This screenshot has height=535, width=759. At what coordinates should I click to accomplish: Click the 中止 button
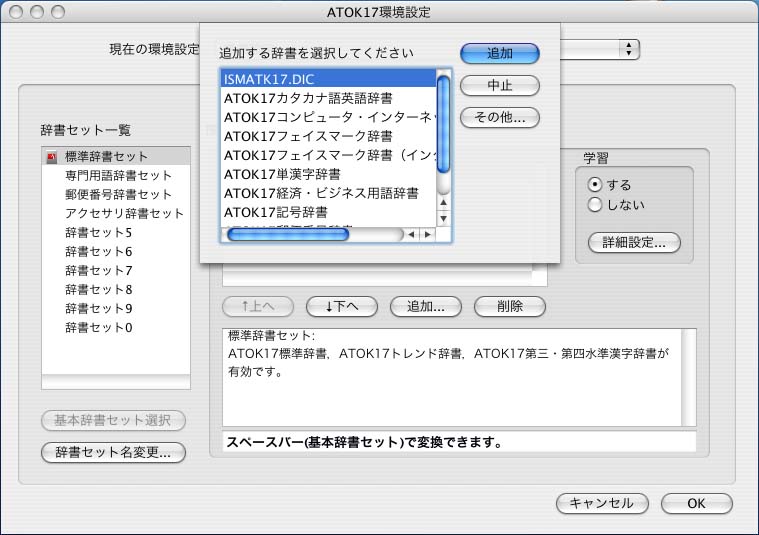click(x=500, y=85)
